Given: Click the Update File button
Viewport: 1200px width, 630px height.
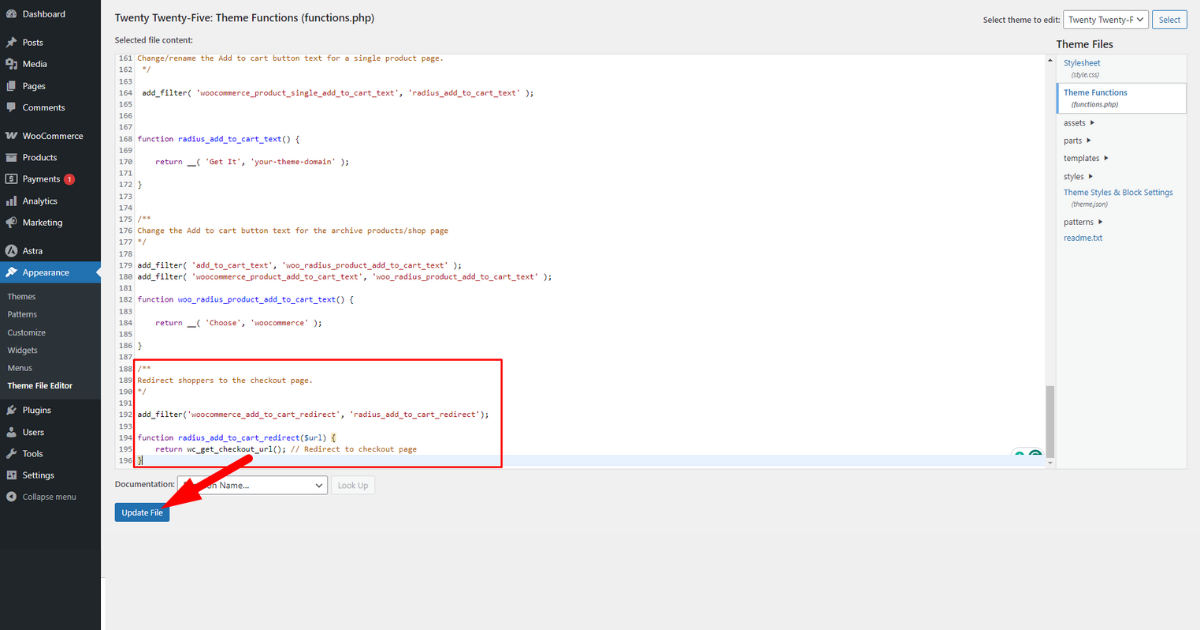Looking at the screenshot, I should [x=142, y=513].
